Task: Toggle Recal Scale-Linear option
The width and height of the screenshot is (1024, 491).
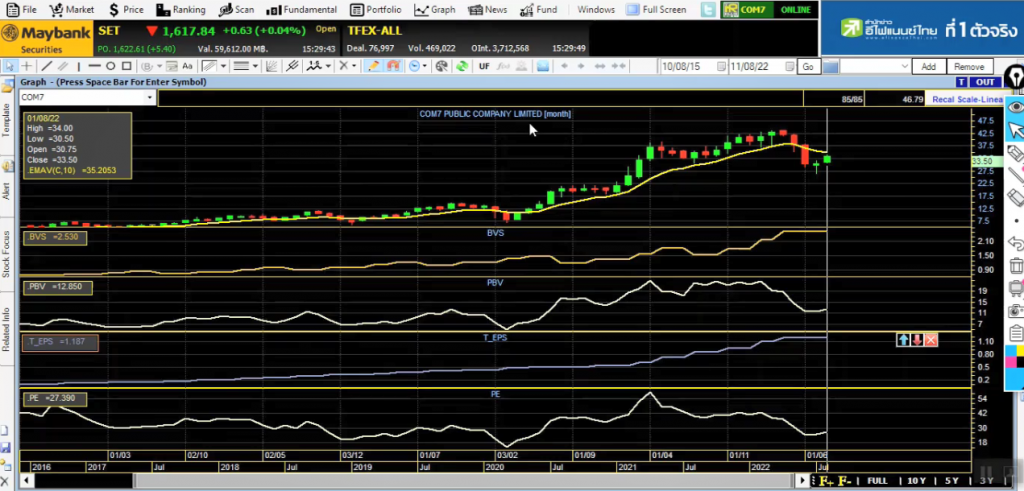Action: pos(967,99)
